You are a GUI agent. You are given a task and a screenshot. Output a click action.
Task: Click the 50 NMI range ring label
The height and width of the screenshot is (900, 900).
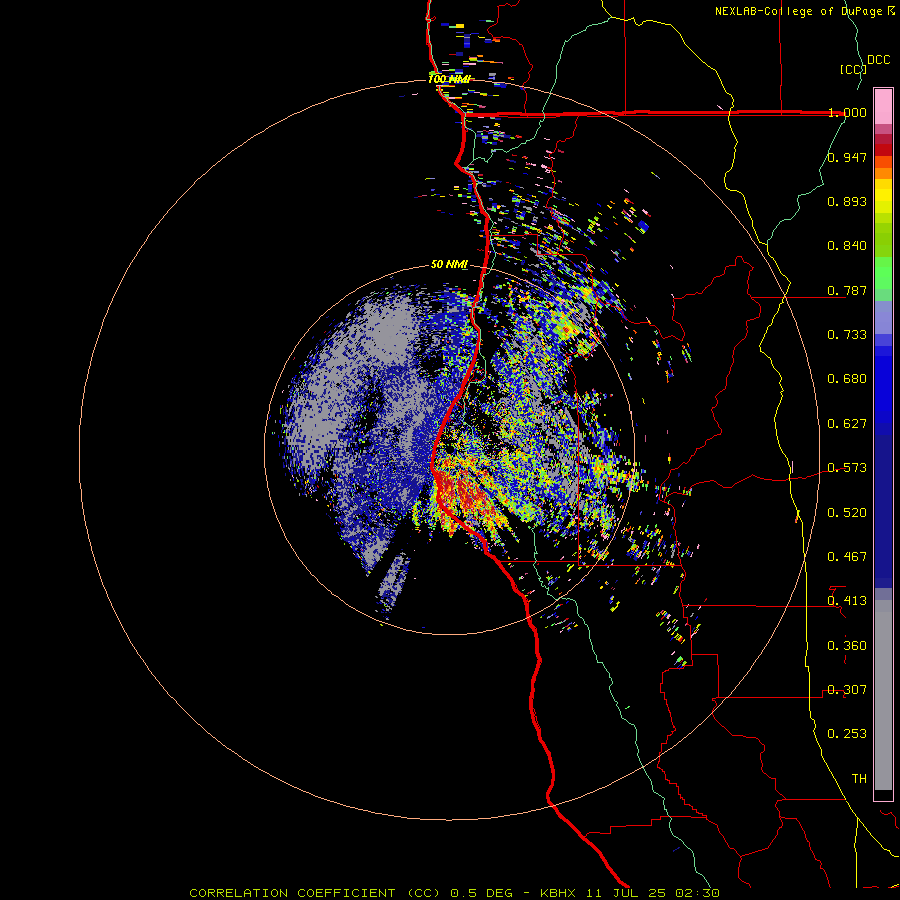449,265
